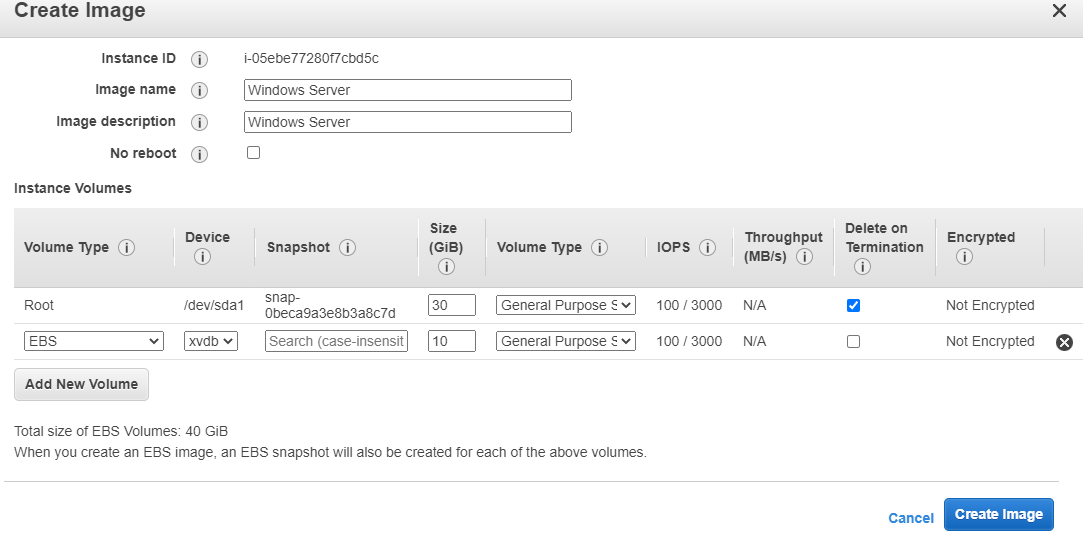The image size is (1083, 542).
Task: Check Delete on Termination for EBS volume
Action: click(854, 341)
